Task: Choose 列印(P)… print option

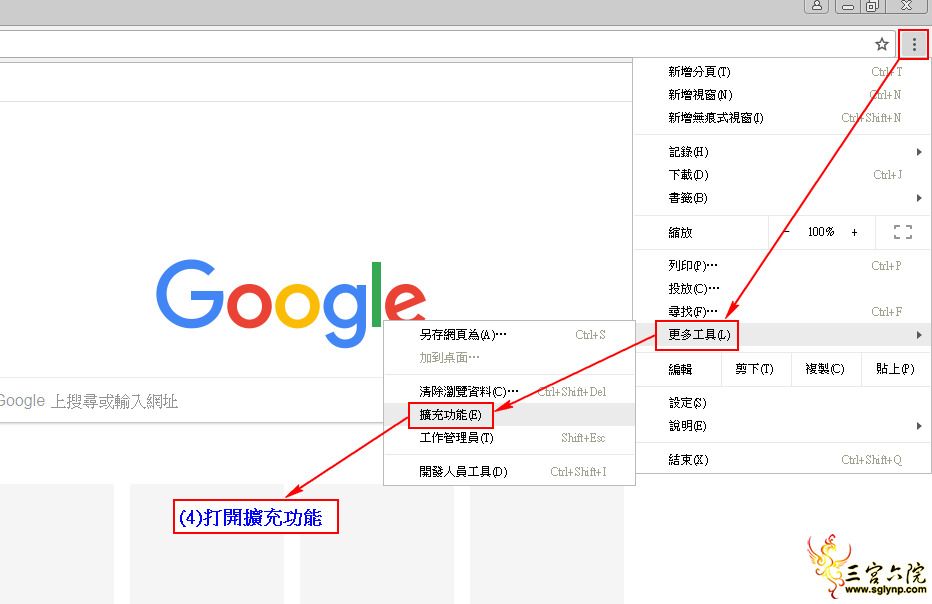Action: coord(782,266)
